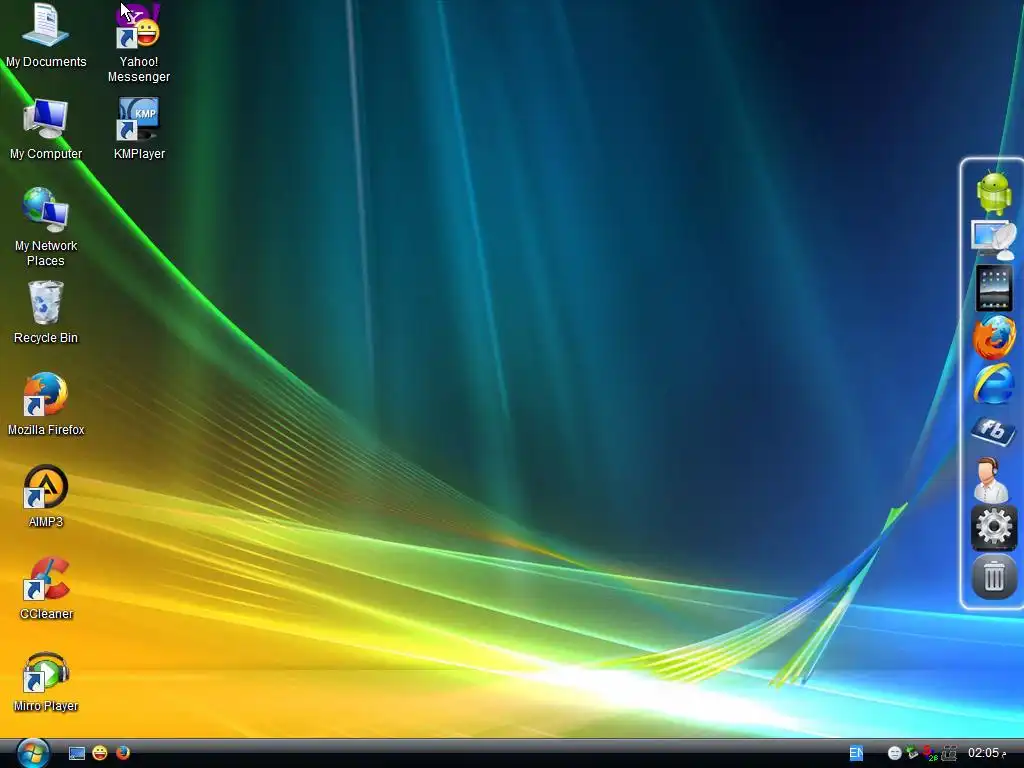Click Show Desktop in the quick launch

(x=77, y=754)
